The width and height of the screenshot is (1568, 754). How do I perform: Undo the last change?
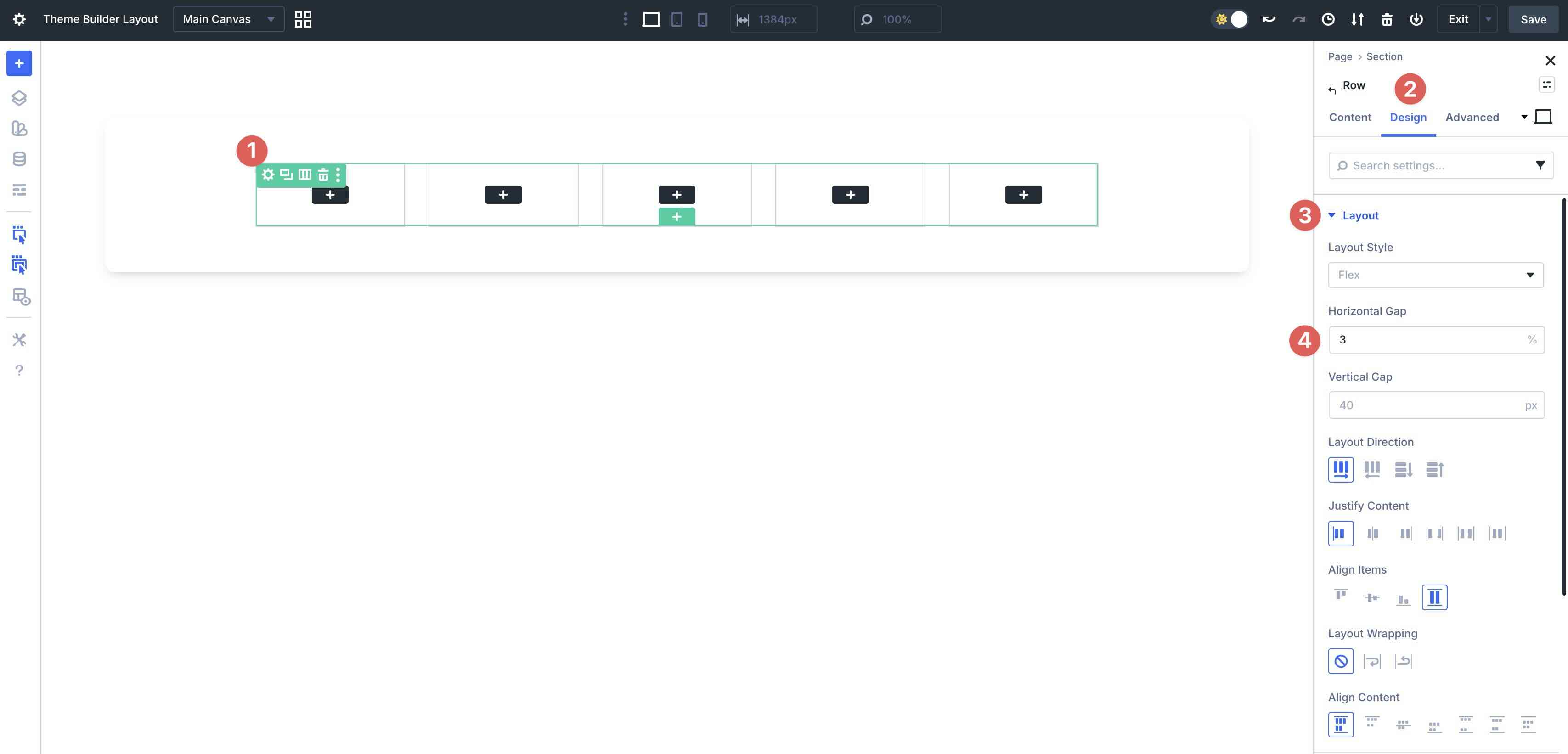tap(1269, 19)
